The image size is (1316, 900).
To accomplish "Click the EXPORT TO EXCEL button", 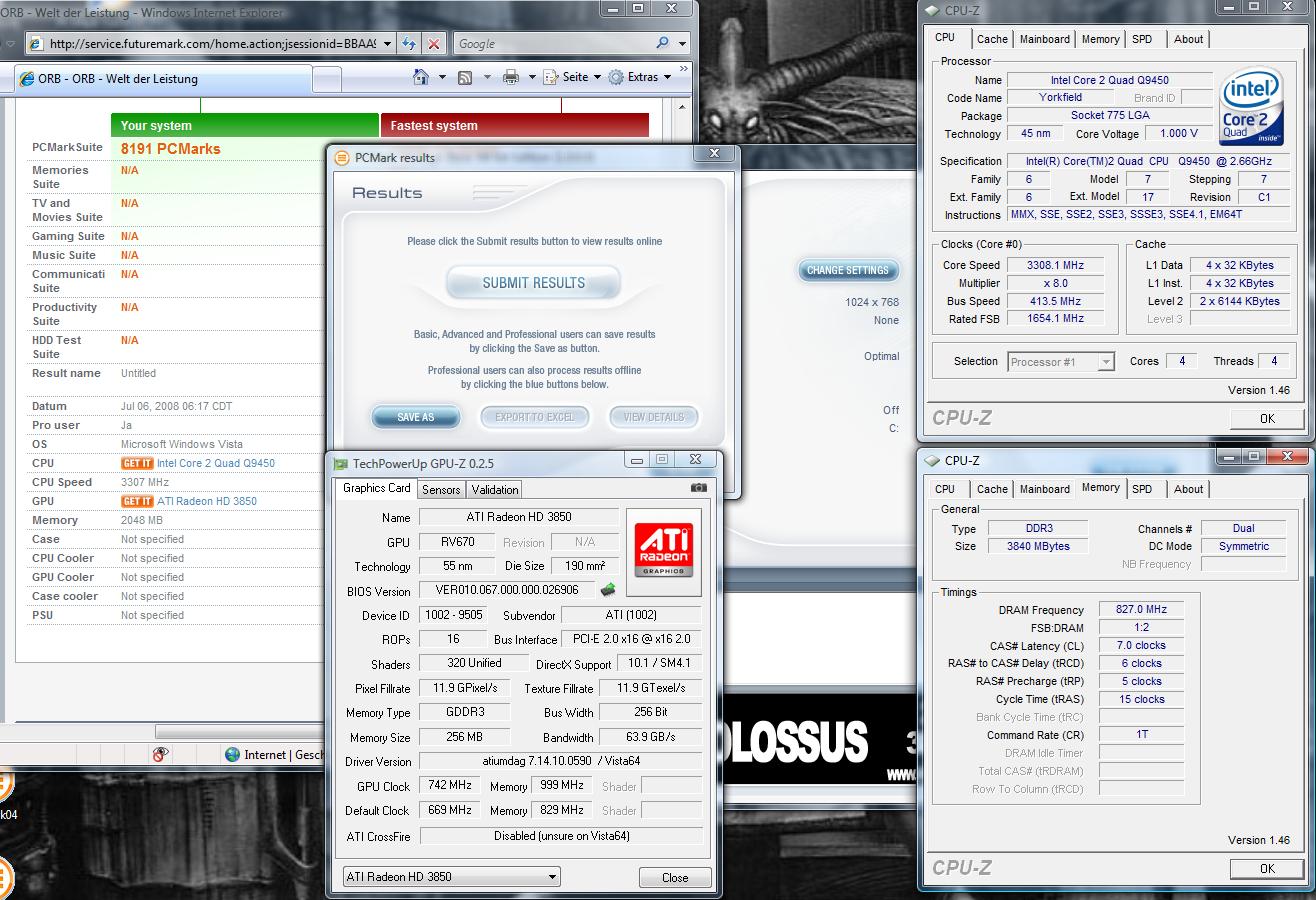I will coord(535,417).
